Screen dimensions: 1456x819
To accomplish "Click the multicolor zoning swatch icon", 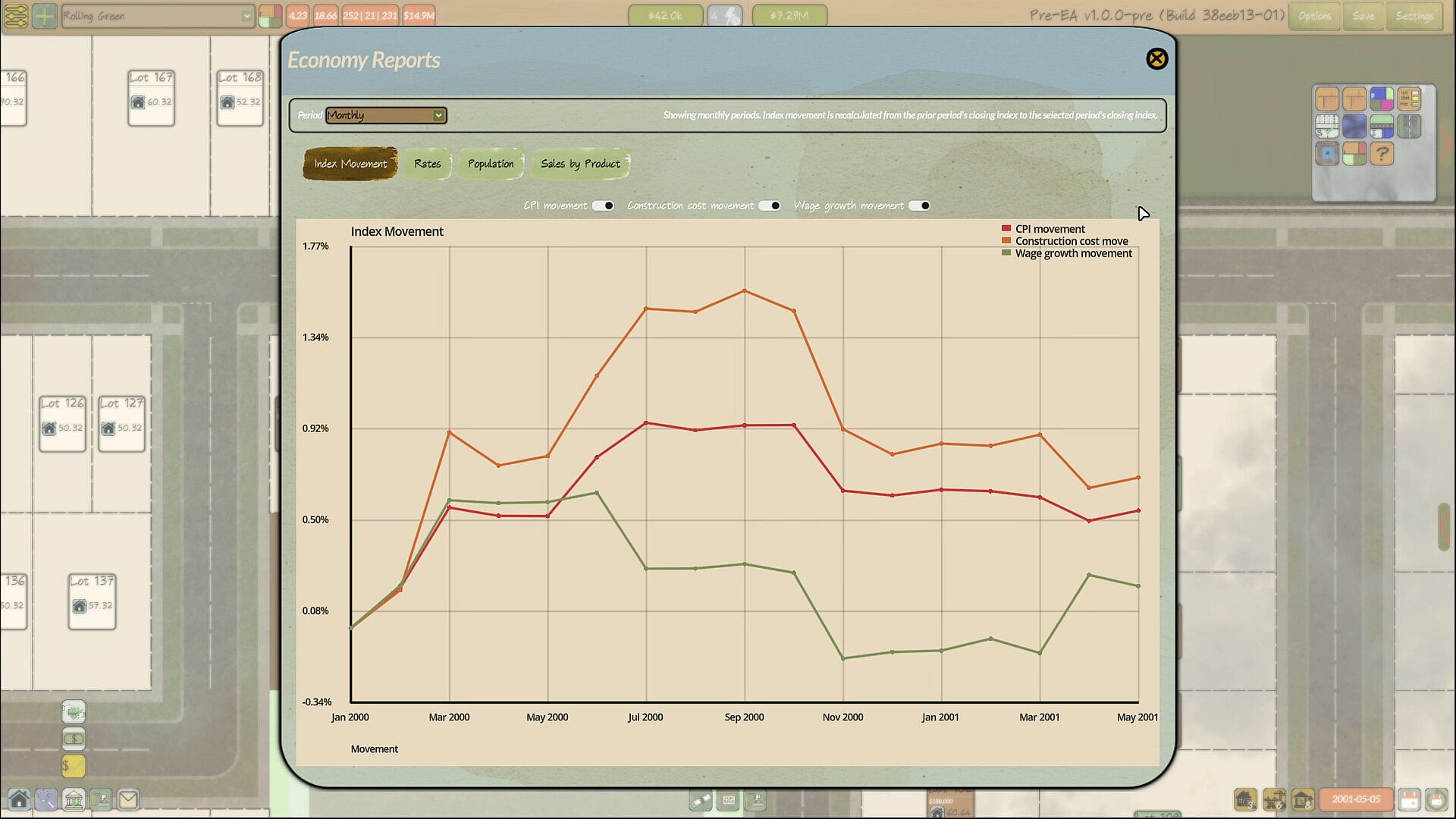I will 1382,99.
